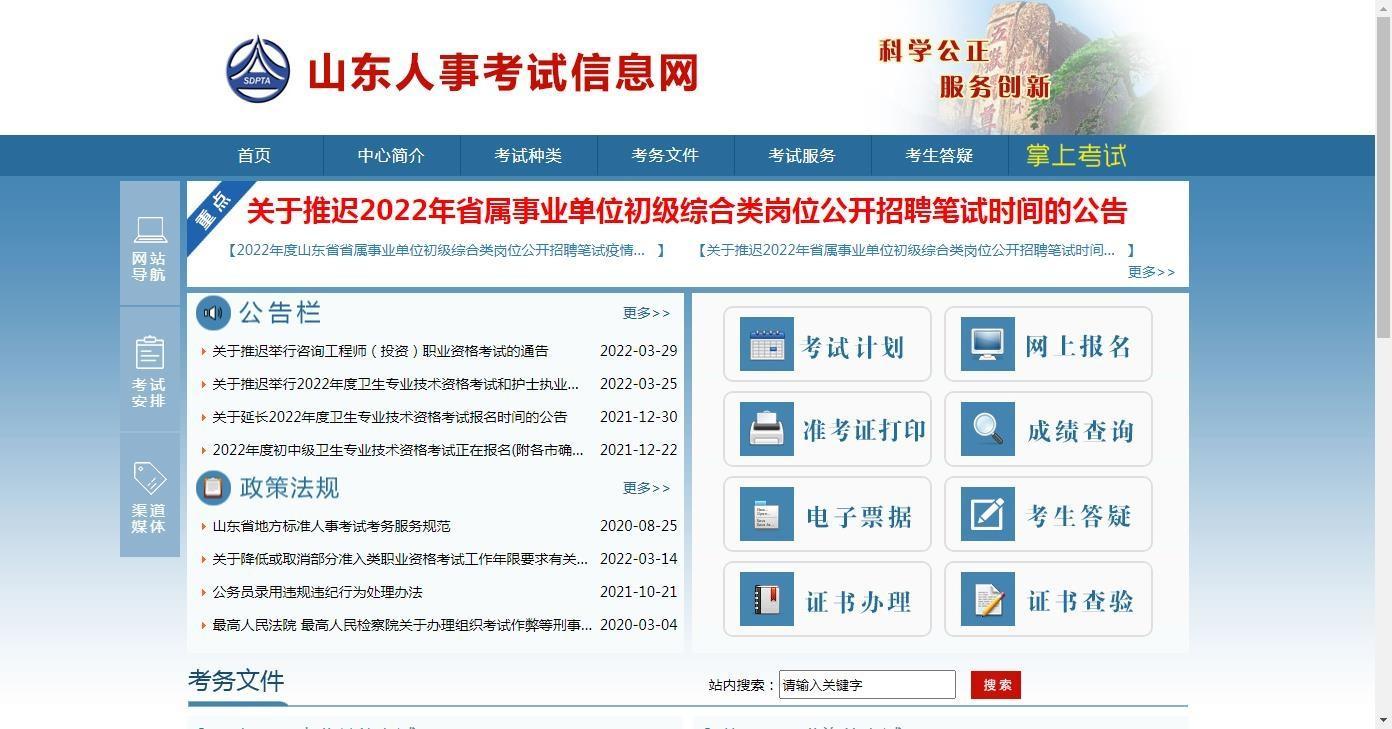Click the SDPTA site logo

click(258, 69)
